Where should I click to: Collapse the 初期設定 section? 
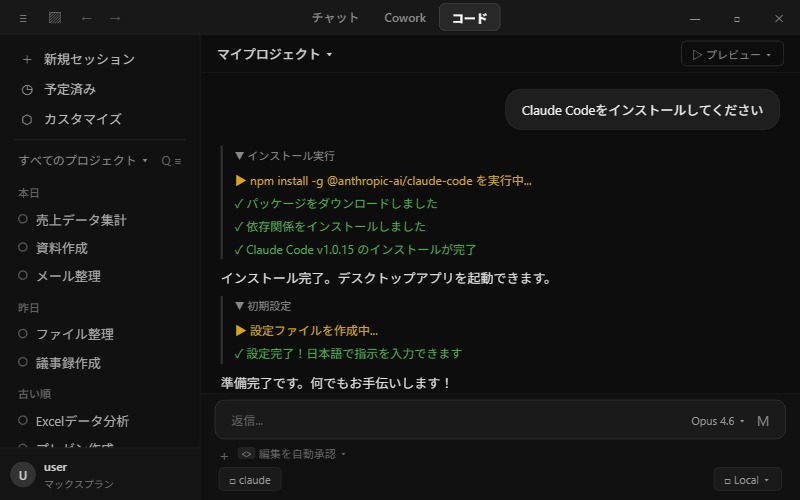point(263,306)
